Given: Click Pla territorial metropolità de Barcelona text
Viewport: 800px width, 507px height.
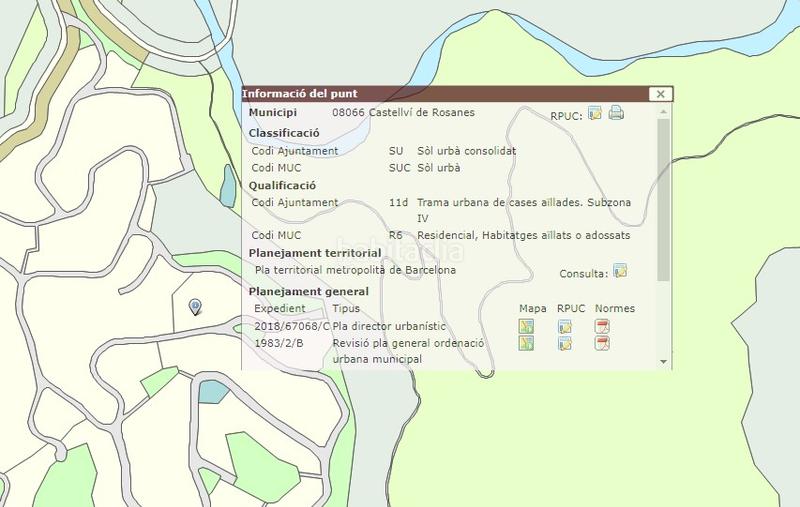Looking at the screenshot, I should (355, 270).
